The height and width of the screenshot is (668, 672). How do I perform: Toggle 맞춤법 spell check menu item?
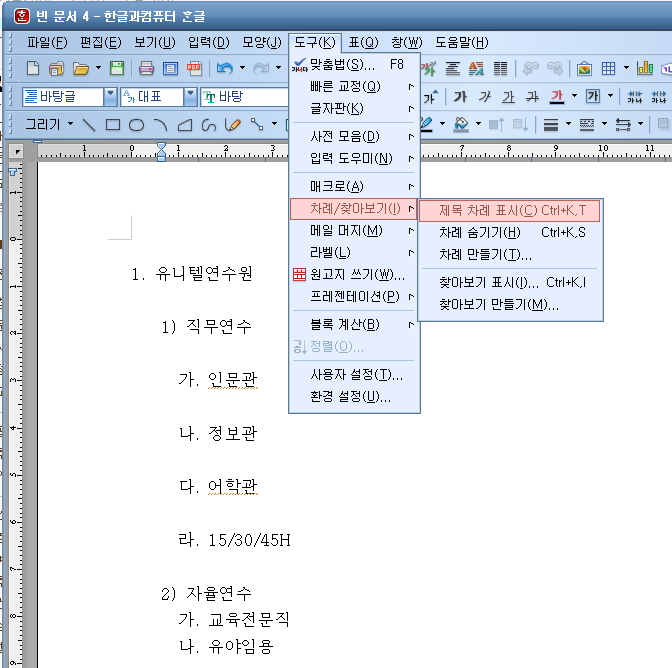coord(354,65)
